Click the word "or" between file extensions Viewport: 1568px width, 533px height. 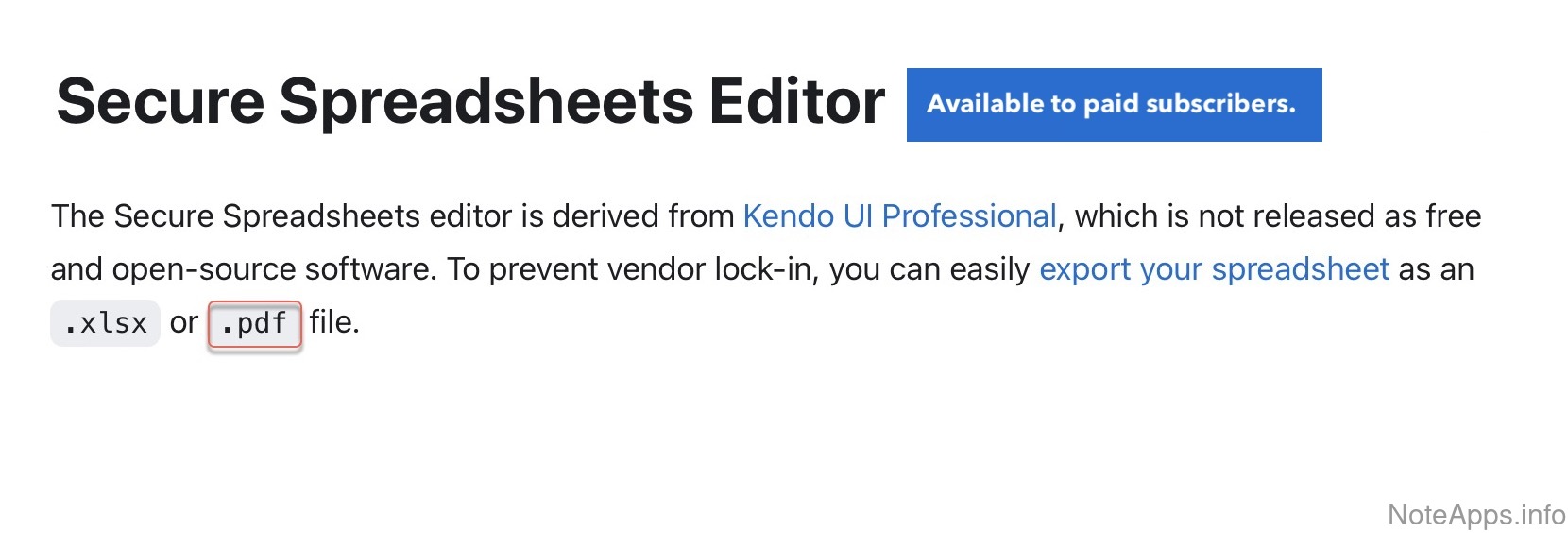pos(184,323)
